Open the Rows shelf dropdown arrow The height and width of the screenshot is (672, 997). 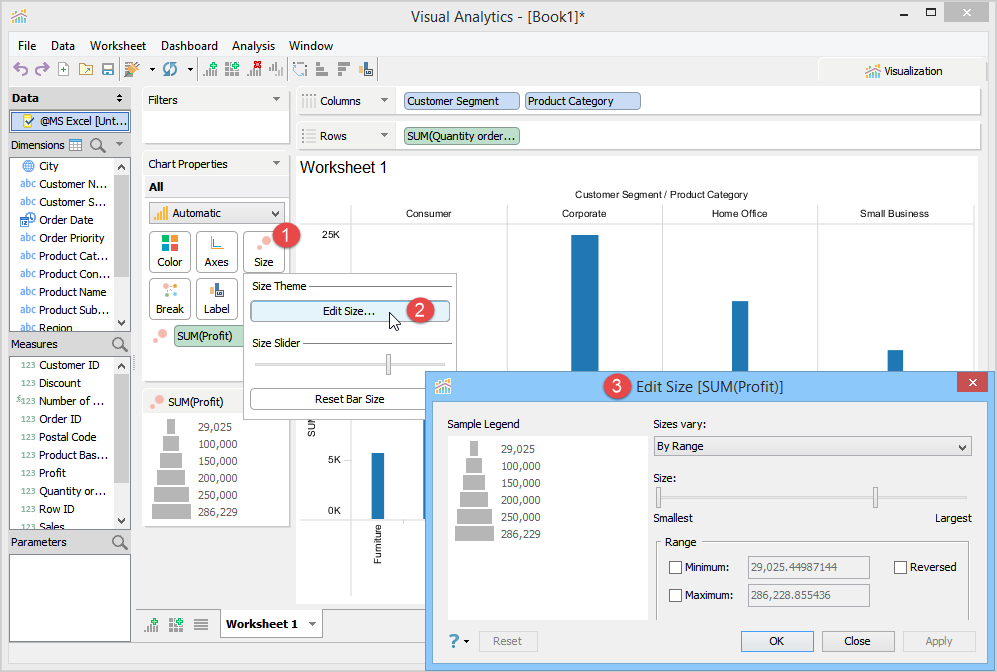point(384,135)
